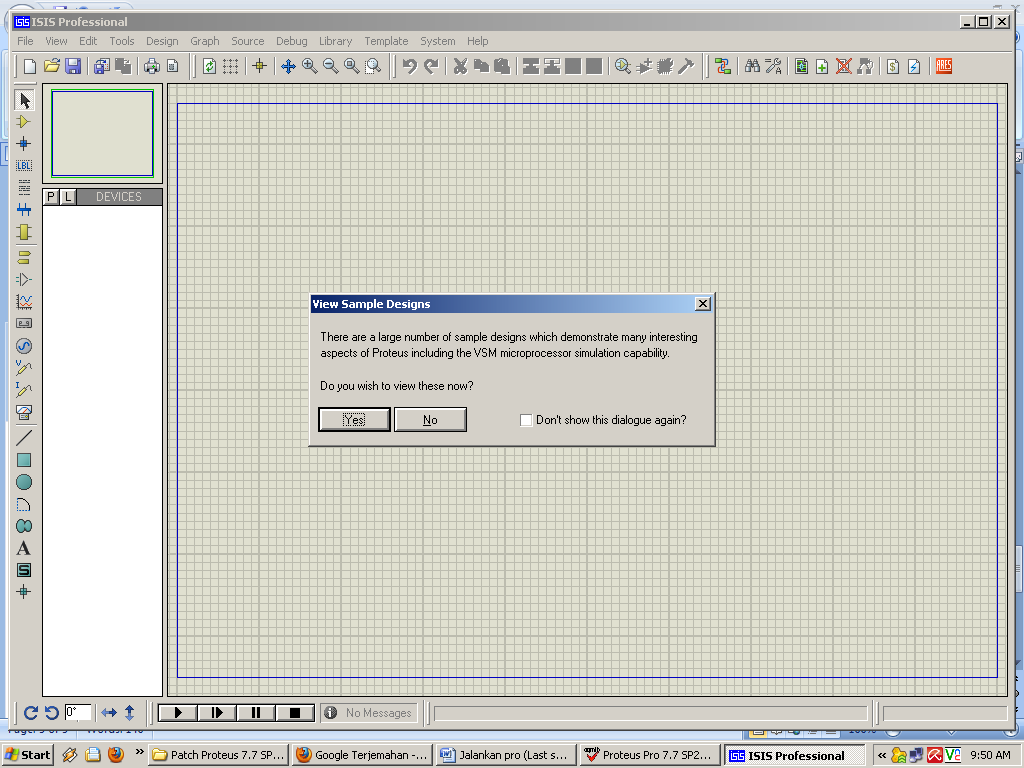Click the Search and Tag binoculars icon
1024x768 pixels.
(752, 66)
